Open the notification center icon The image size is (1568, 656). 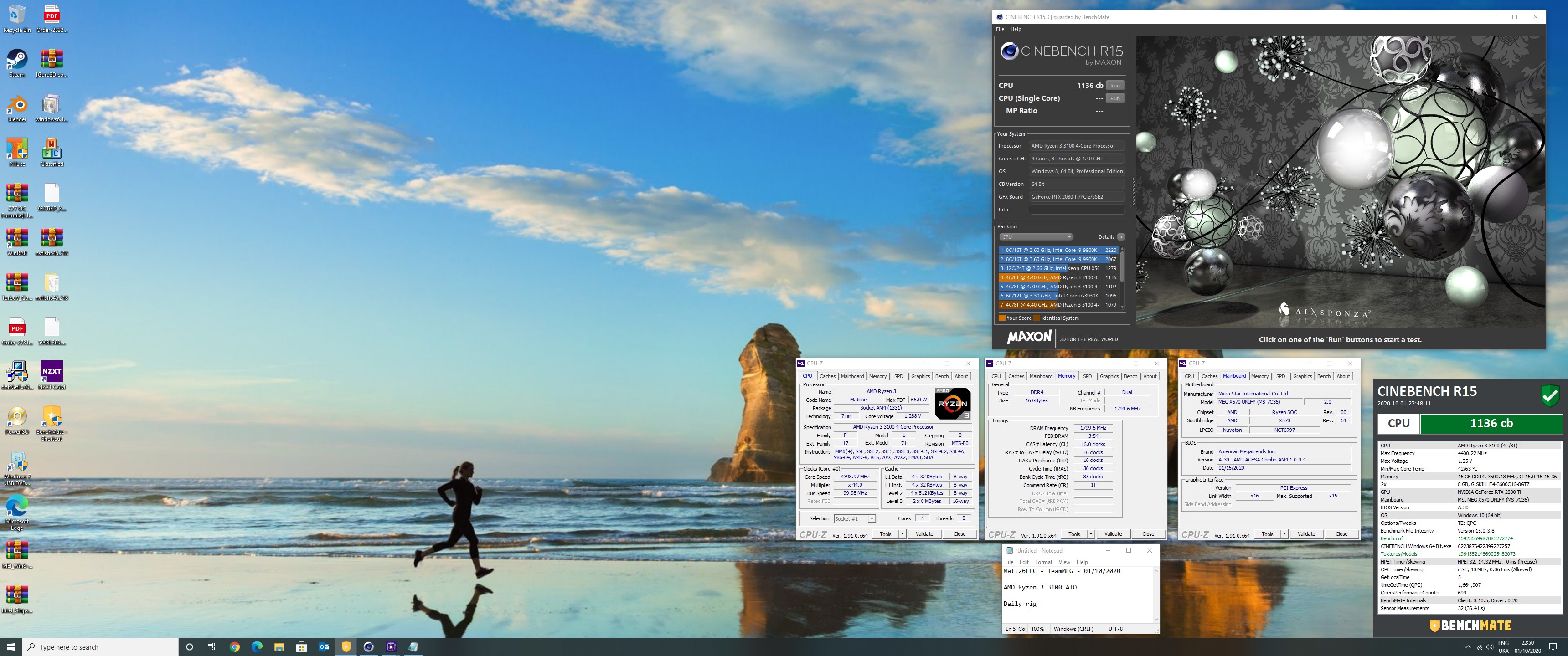coord(1552,647)
